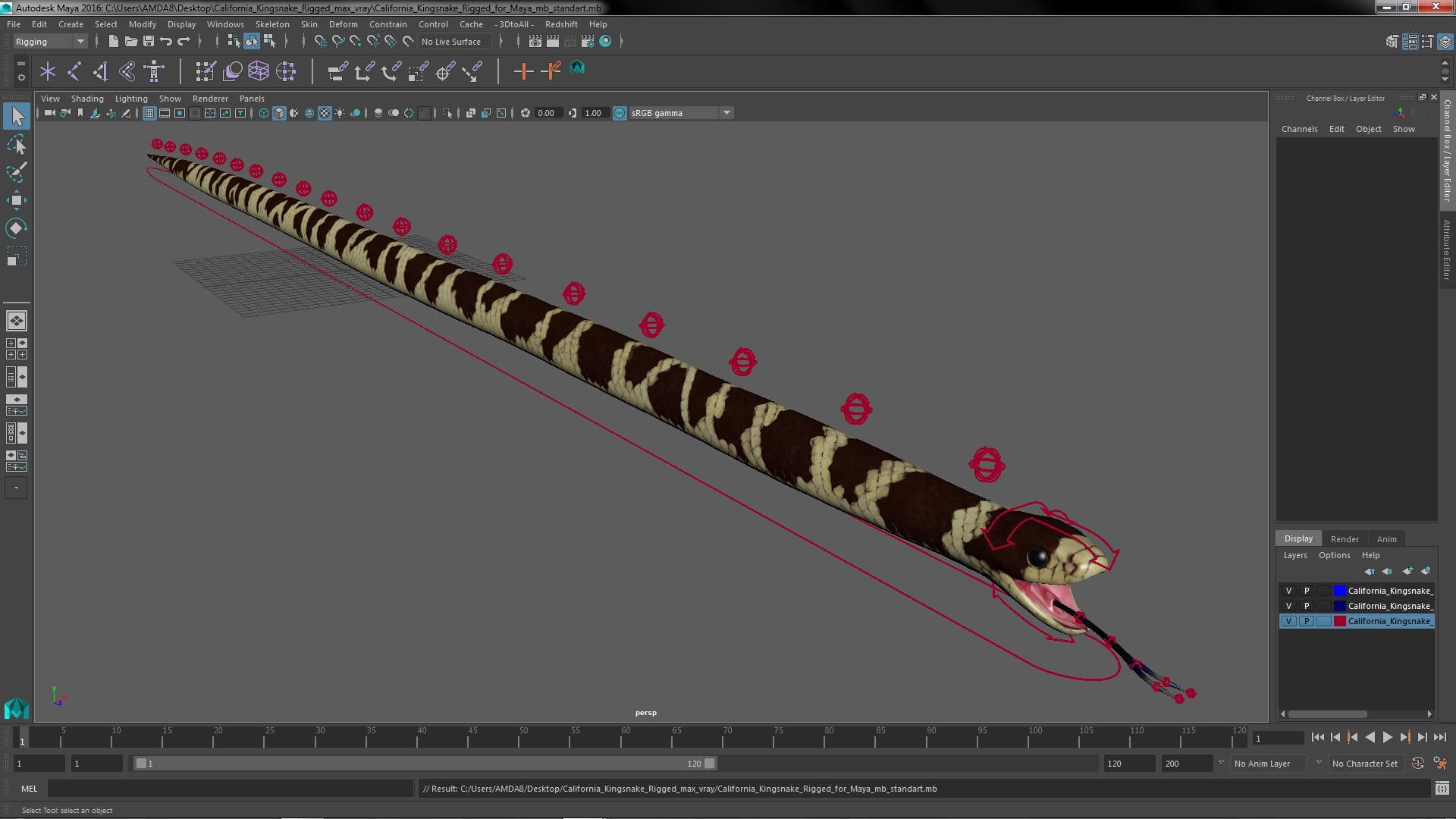
Task: Open the Redshift menu
Action: point(561,24)
